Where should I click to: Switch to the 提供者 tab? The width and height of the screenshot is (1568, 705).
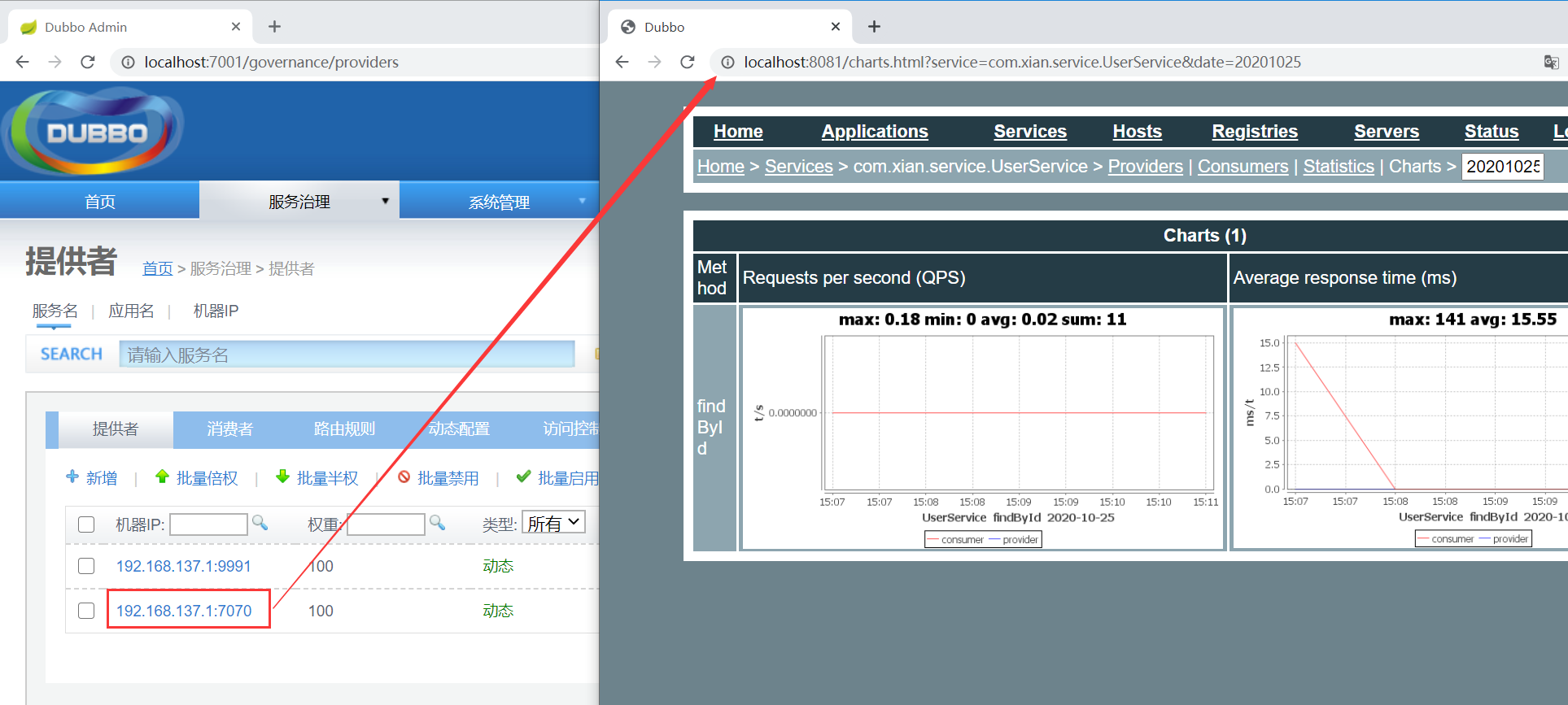116,429
